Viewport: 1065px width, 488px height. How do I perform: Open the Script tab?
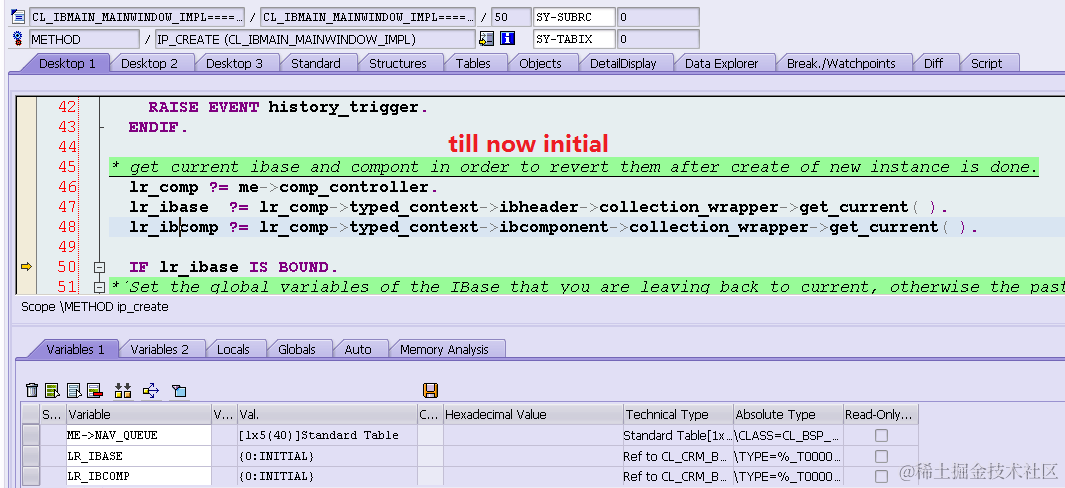point(986,63)
